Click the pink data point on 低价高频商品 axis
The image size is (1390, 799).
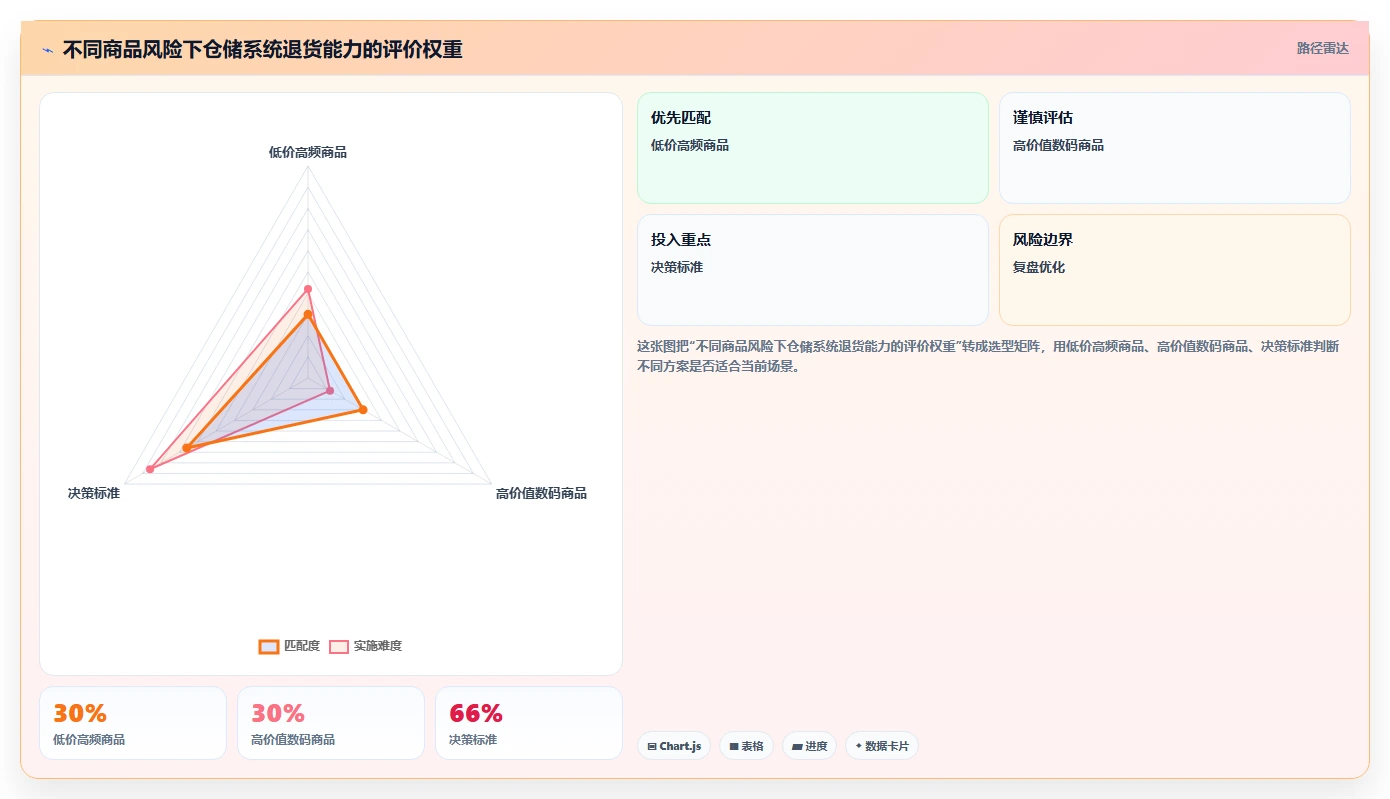coord(308,289)
